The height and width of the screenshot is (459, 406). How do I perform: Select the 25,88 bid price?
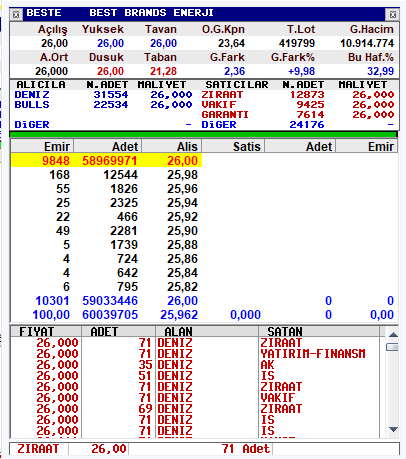(182, 245)
